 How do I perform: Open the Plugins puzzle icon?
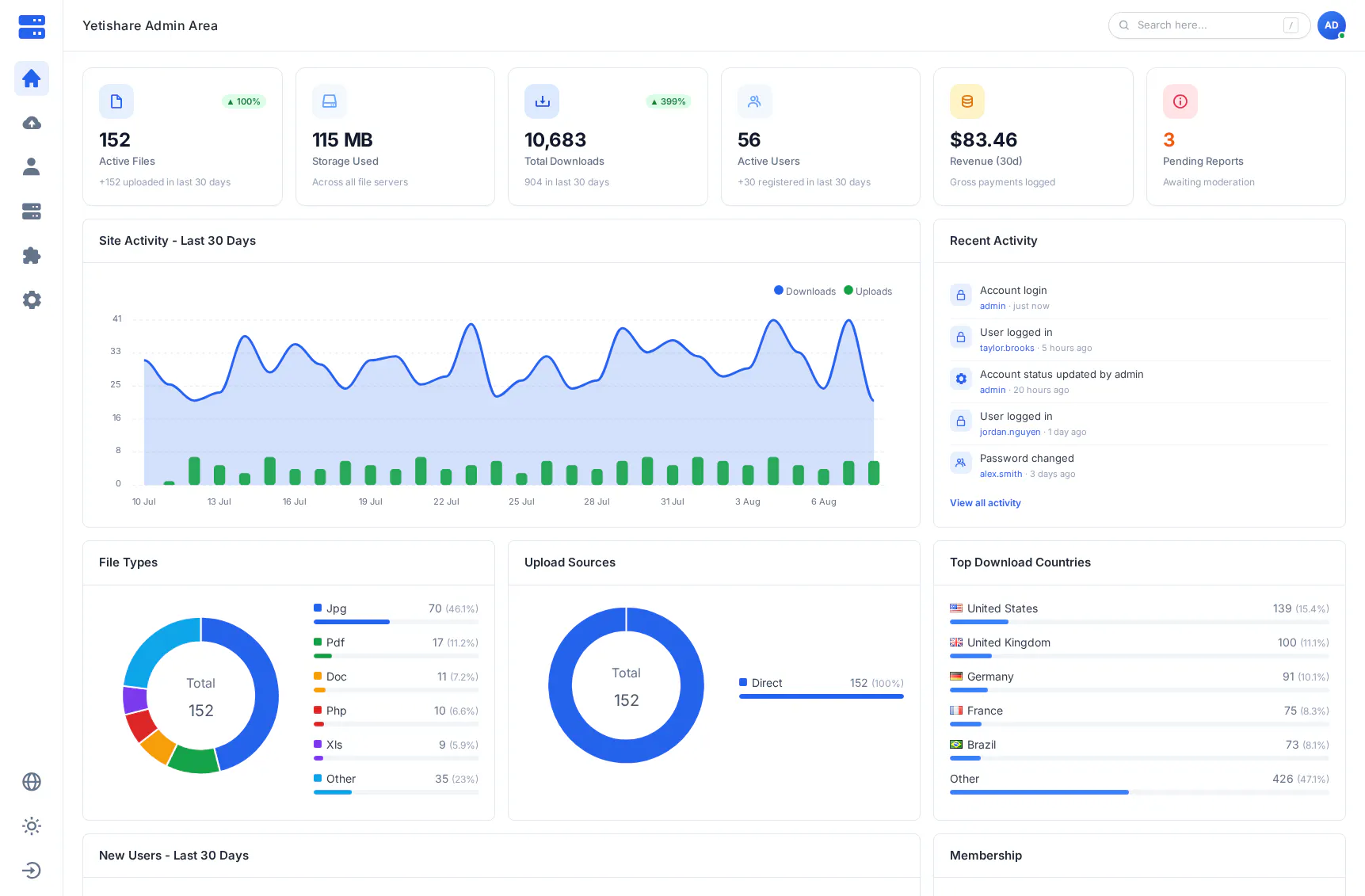pyautogui.click(x=32, y=255)
